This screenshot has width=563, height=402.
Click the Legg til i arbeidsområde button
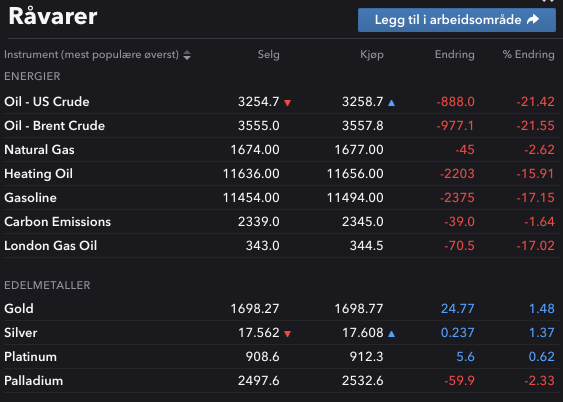pyautogui.click(x=457, y=20)
